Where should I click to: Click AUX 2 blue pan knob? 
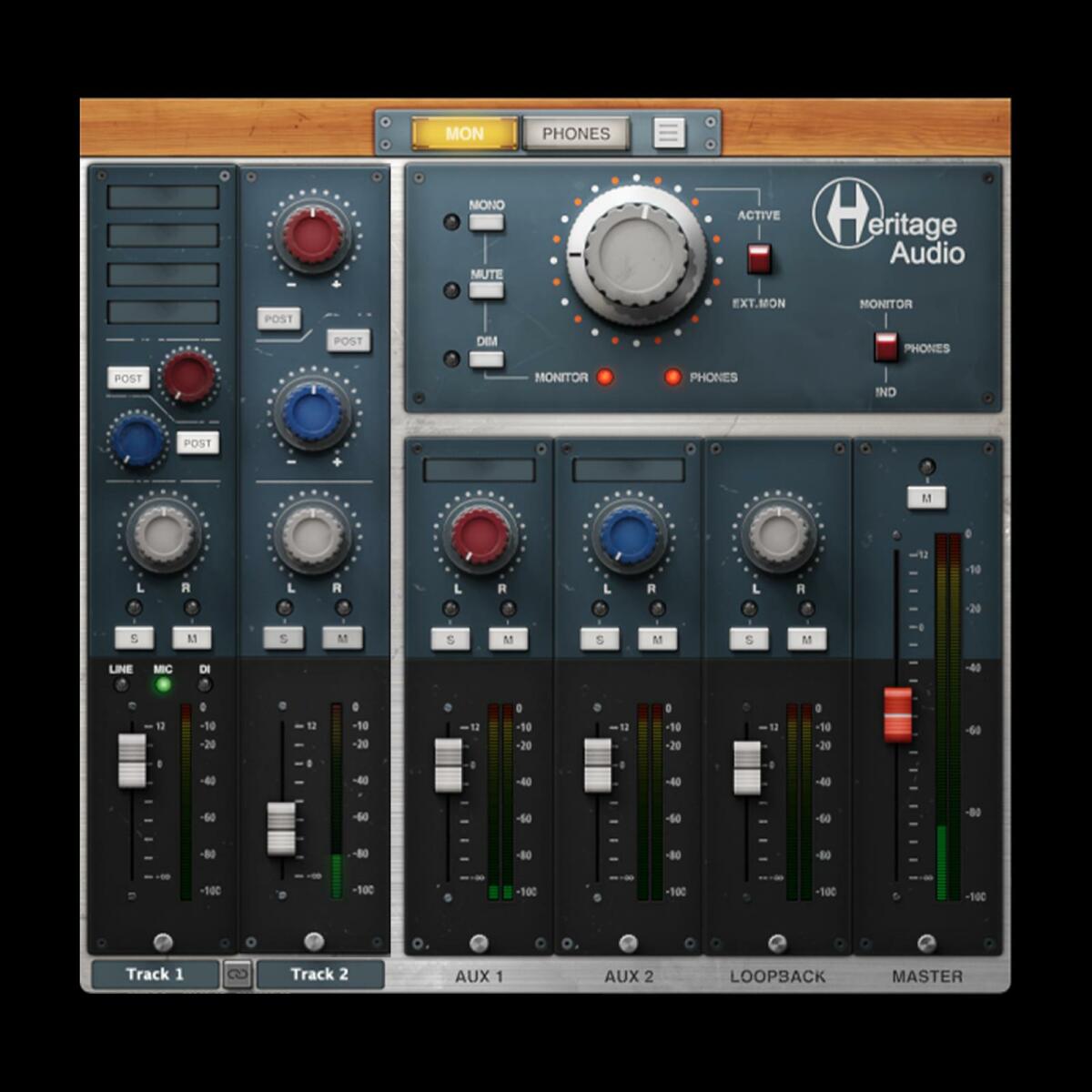point(629,534)
